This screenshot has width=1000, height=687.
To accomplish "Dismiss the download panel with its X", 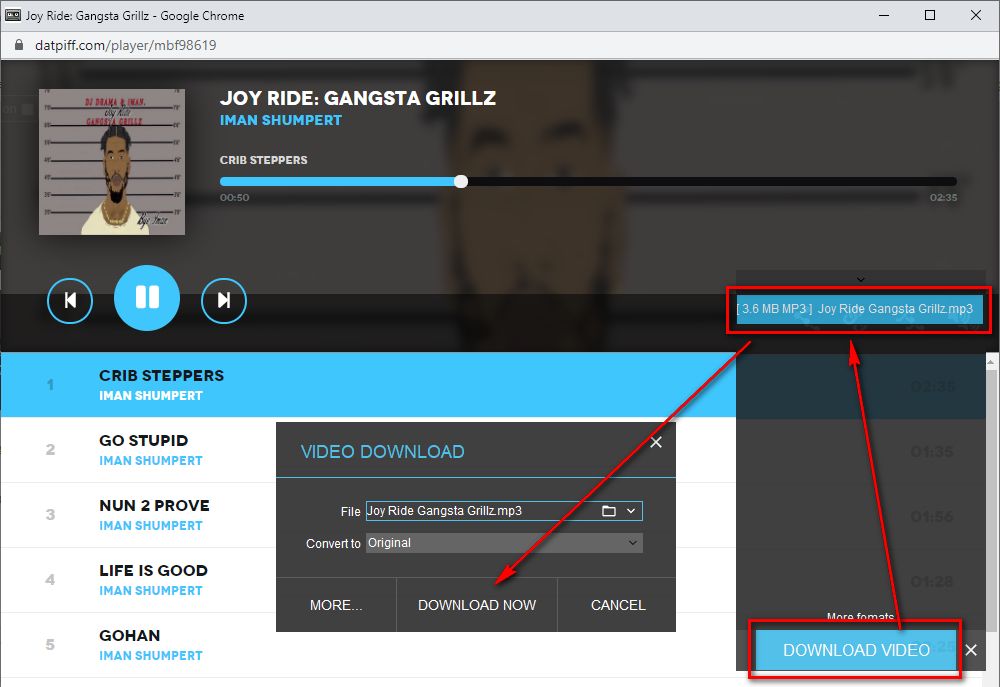I will [x=971, y=650].
